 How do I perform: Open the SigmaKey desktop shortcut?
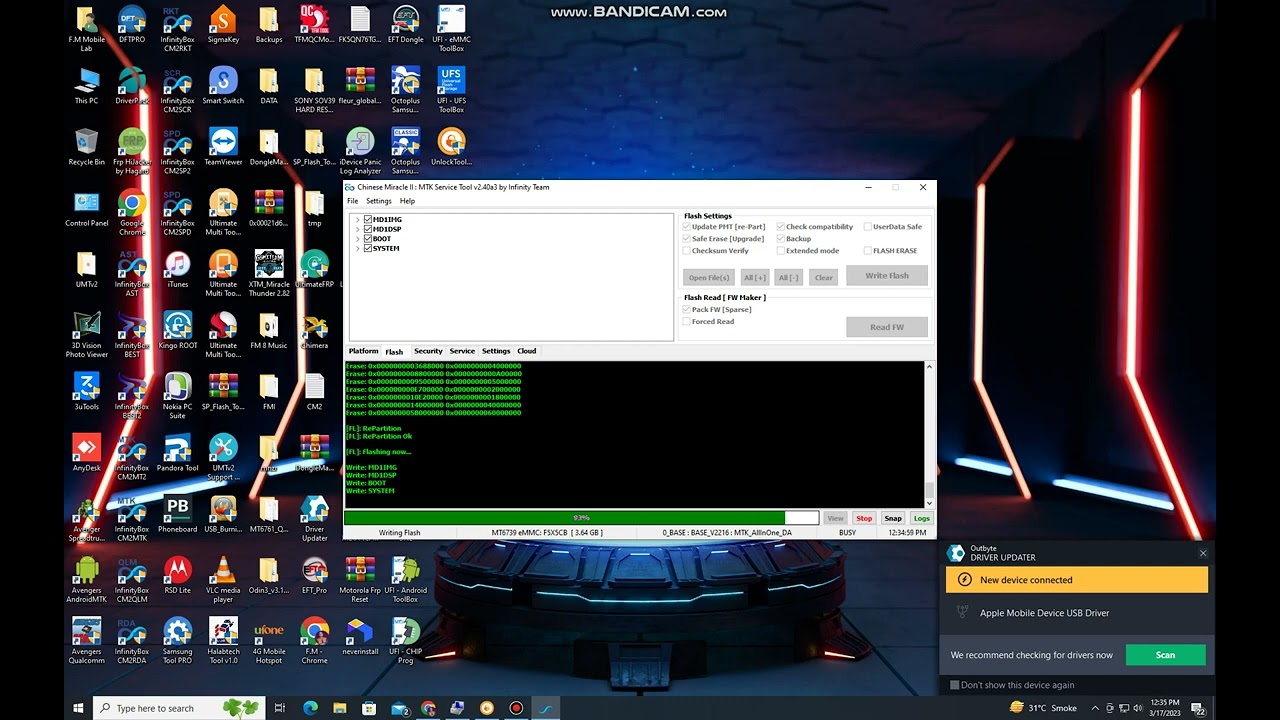[x=223, y=25]
